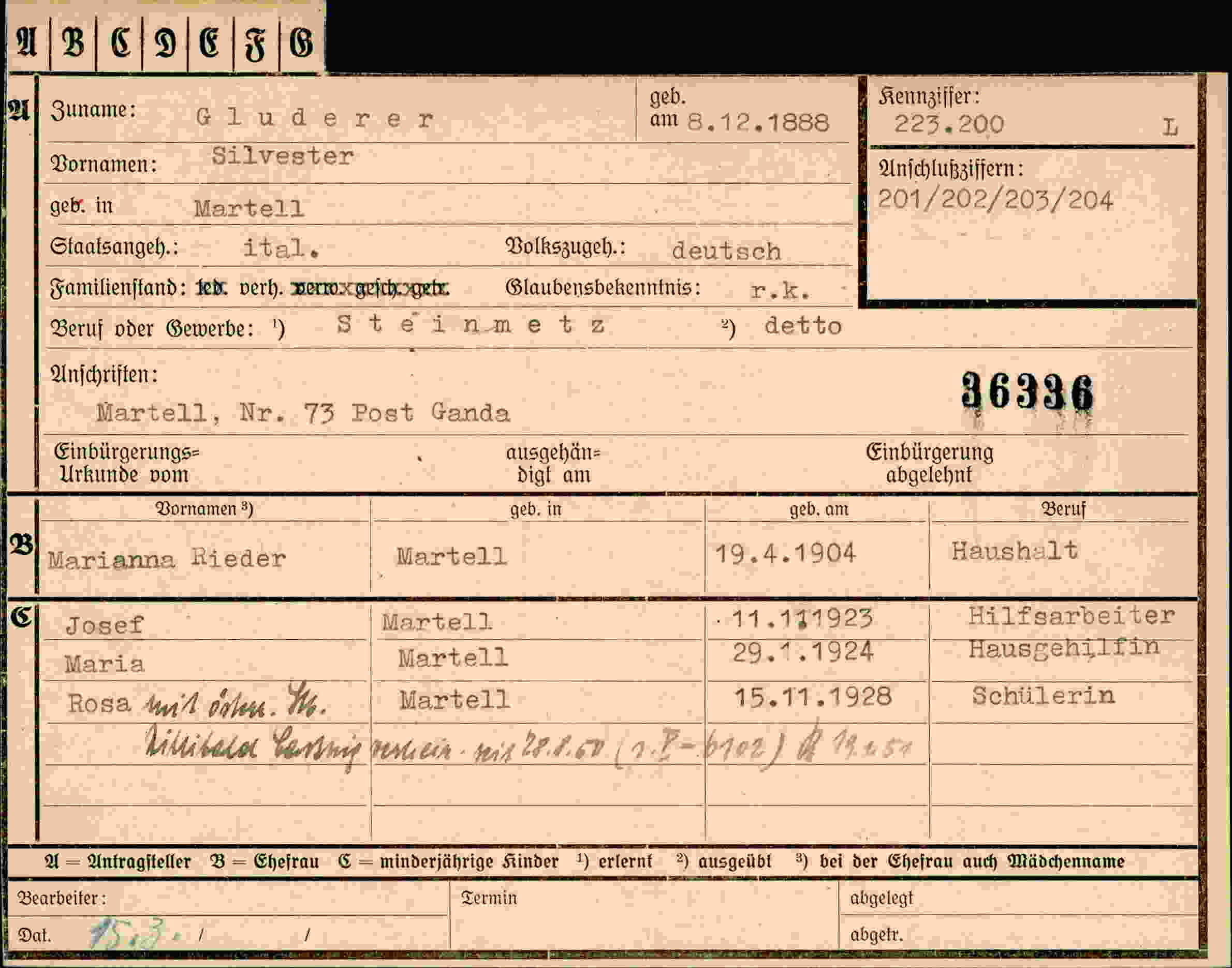The width and height of the screenshot is (1232, 968).
Task: Click child name 'Maria'
Action: coord(104,664)
